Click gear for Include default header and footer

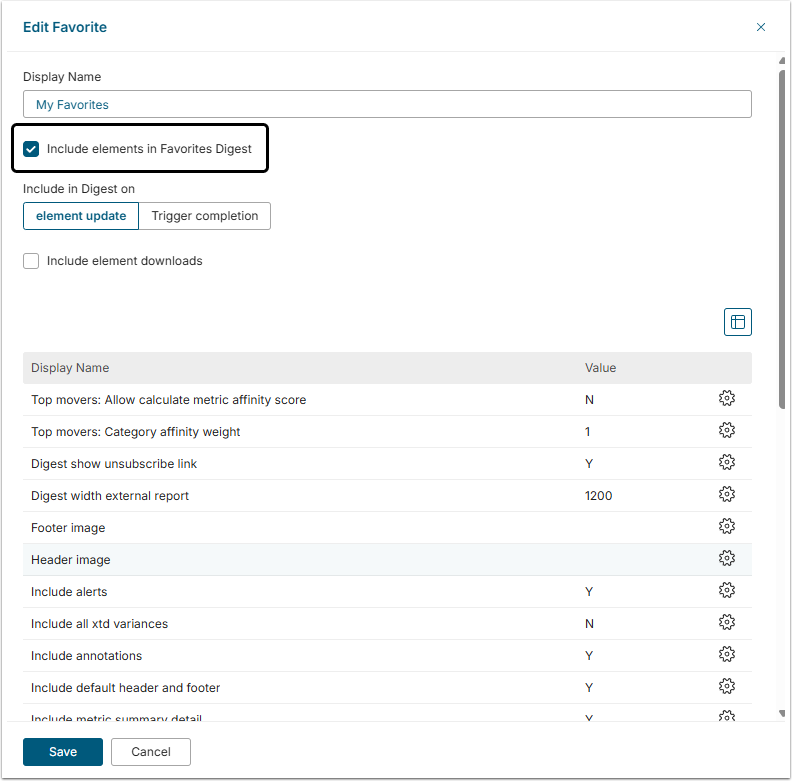pyautogui.click(x=727, y=687)
